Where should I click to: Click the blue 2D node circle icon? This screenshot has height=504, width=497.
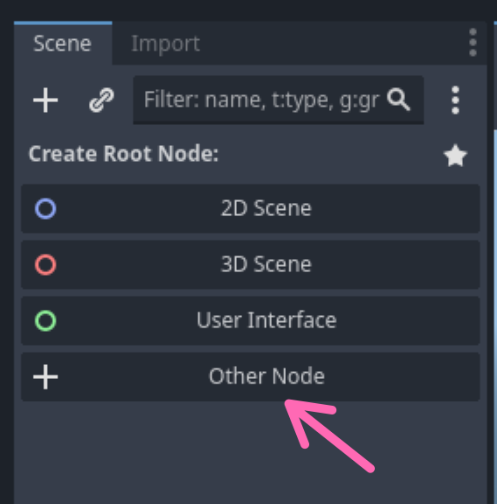tap(46, 209)
